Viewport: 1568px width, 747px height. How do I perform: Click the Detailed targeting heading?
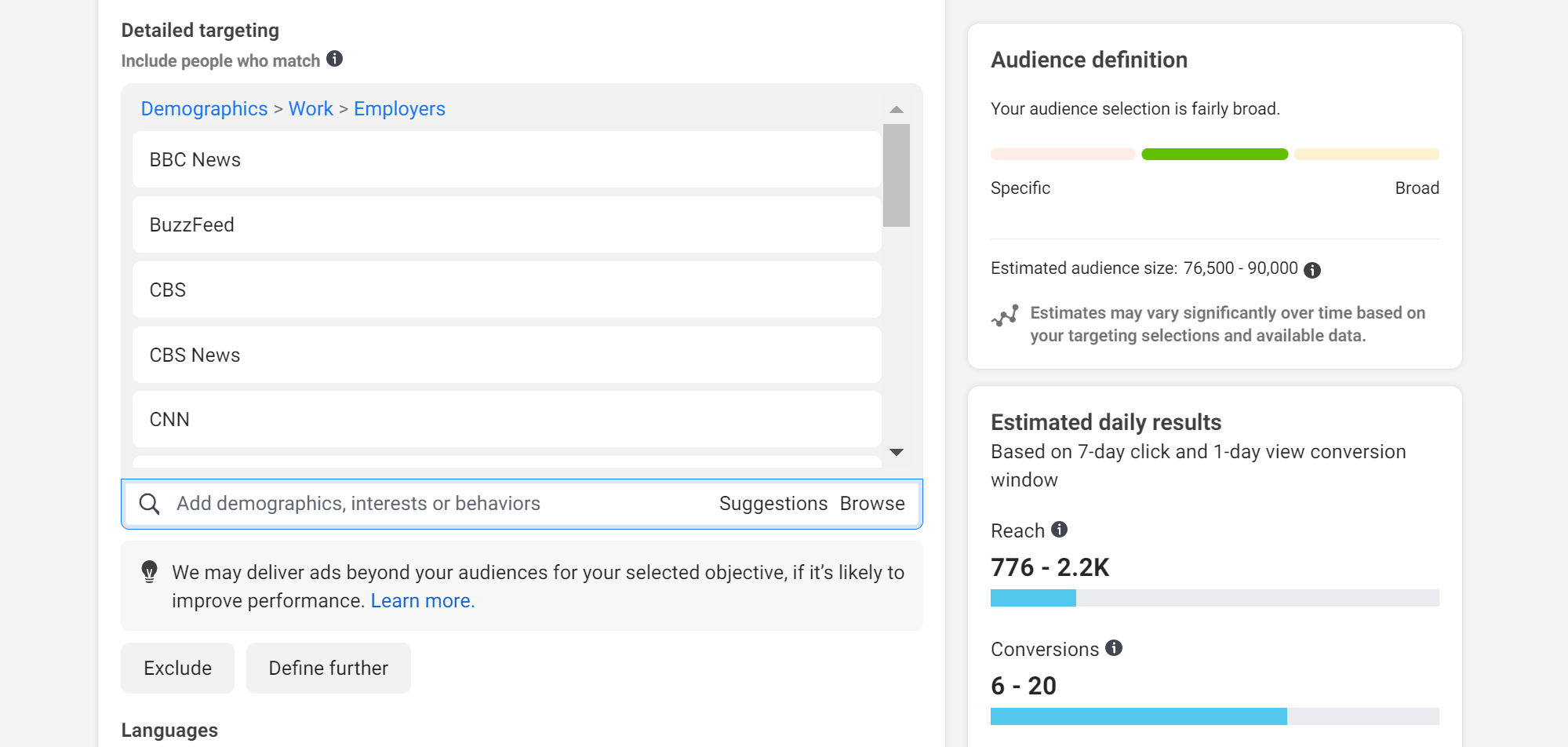tap(200, 31)
